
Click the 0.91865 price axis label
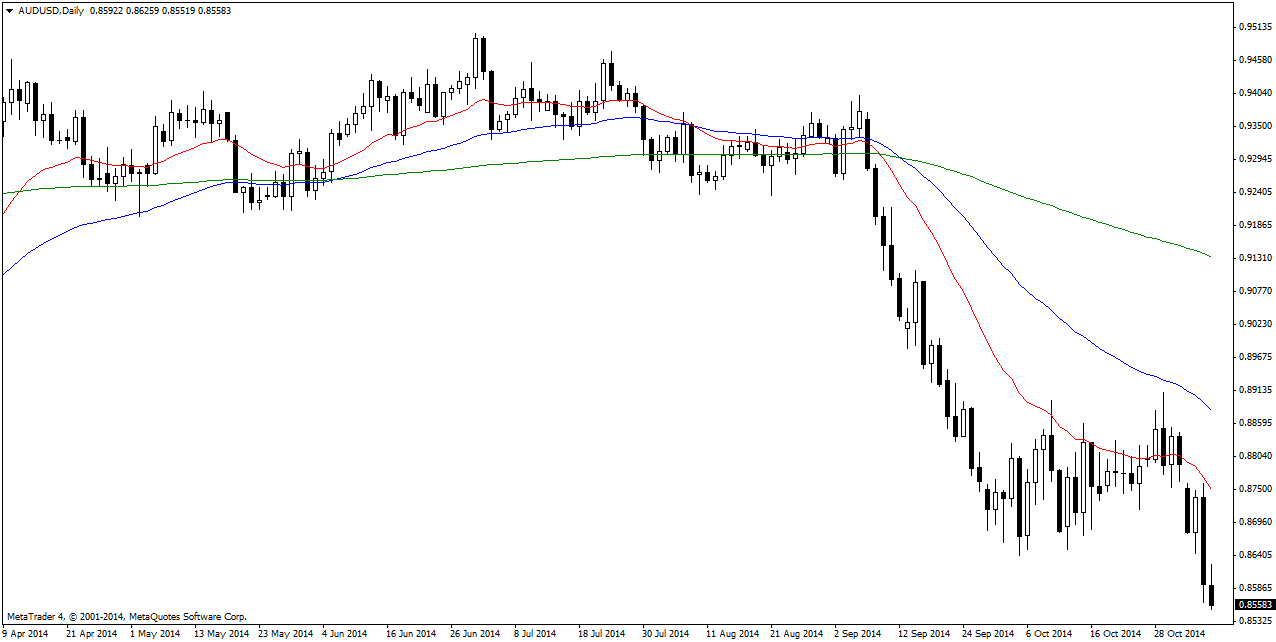click(x=1254, y=225)
